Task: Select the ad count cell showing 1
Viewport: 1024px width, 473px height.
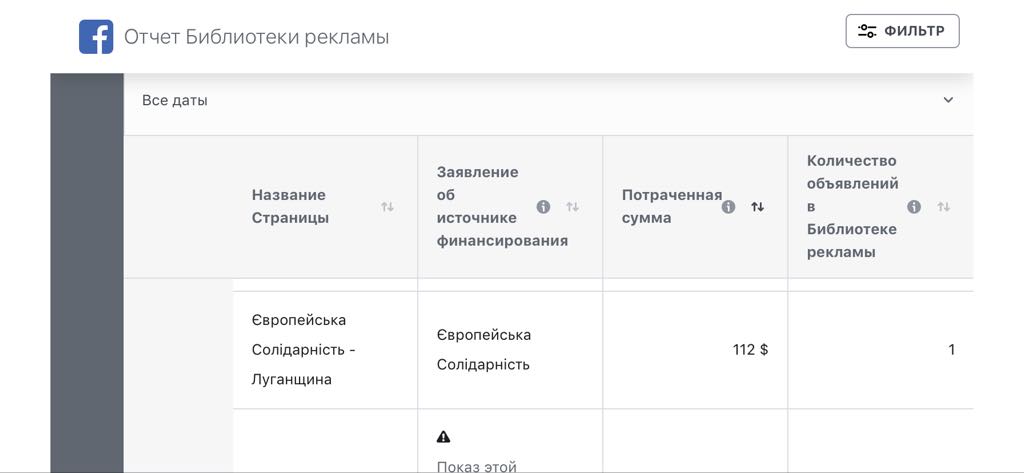Action: tap(880, 350)
